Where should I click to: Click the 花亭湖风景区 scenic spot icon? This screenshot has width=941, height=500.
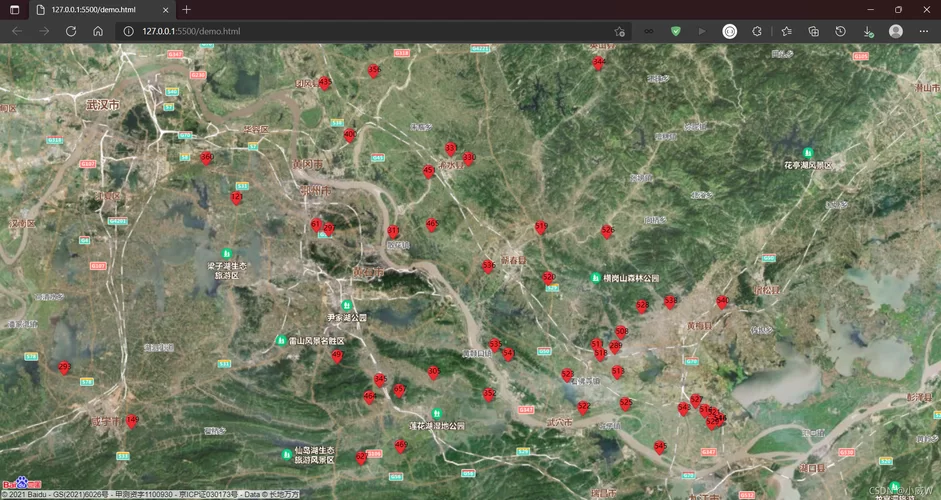[808, 153]
